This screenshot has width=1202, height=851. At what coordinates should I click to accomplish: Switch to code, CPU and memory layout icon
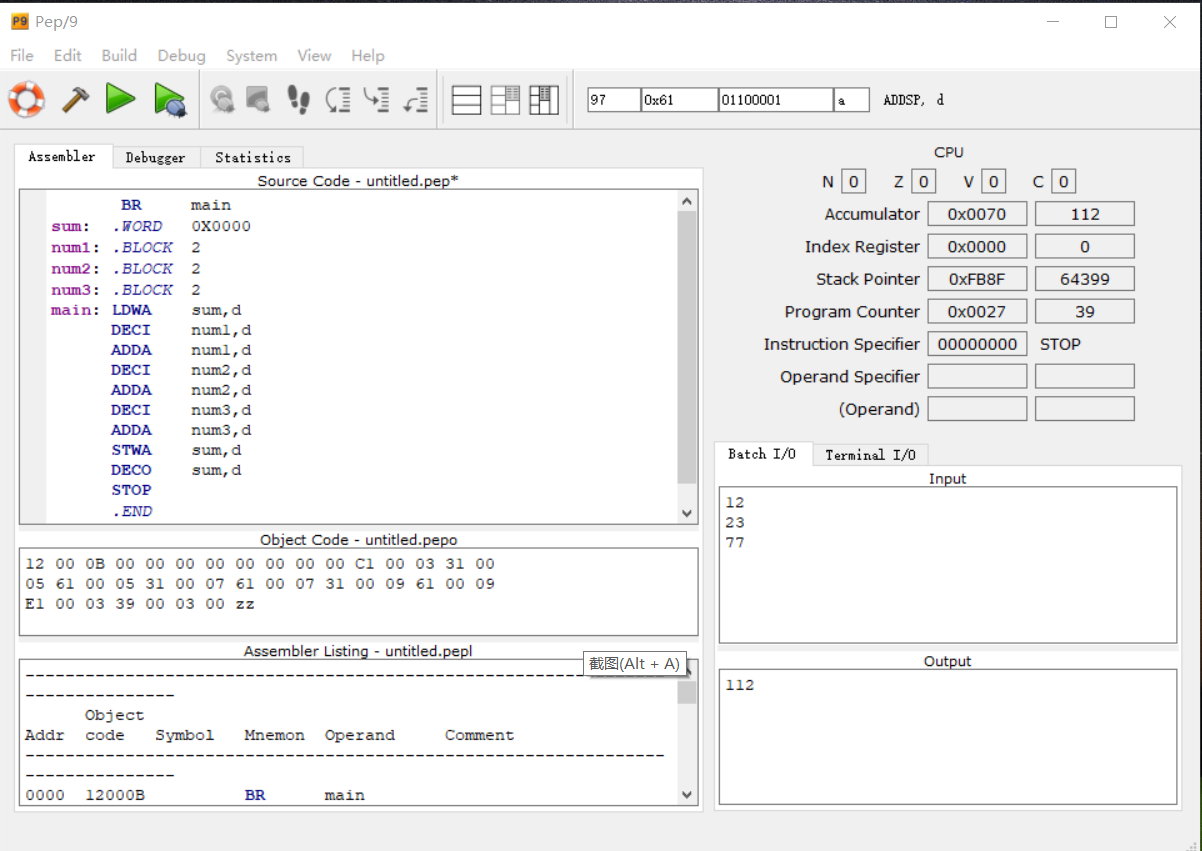(543, 100)
